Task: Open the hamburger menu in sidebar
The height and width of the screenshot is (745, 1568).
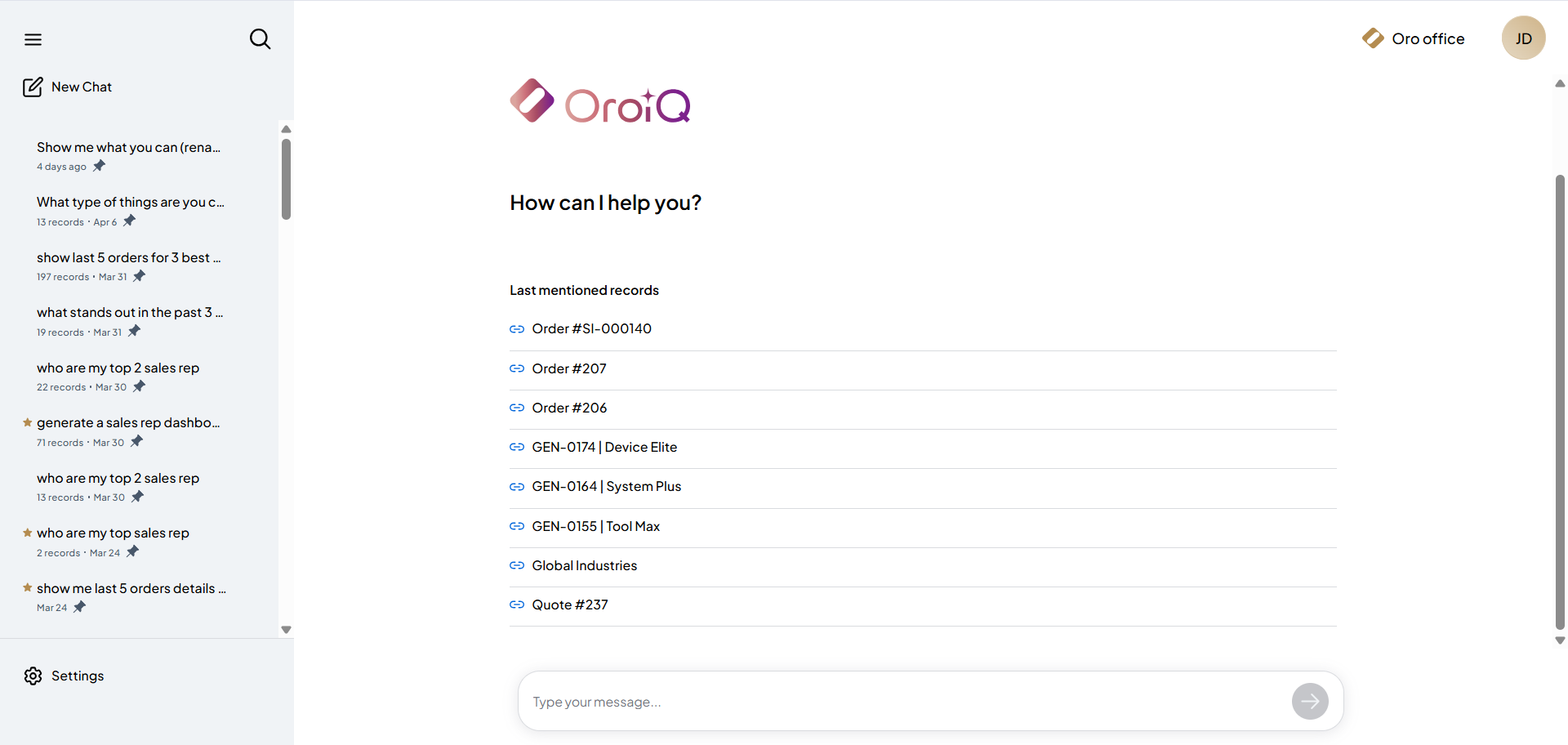Action: [33, 39]
